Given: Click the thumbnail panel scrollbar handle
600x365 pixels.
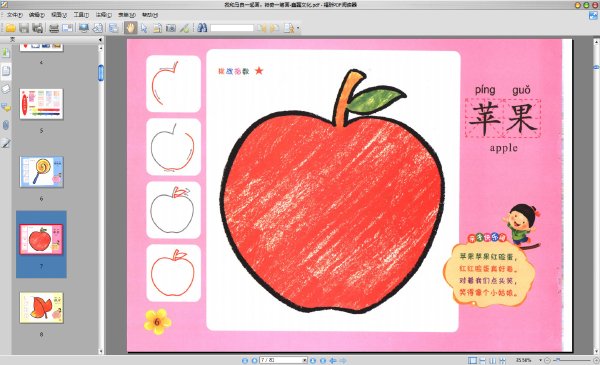Looking at the screenshot, I should pyautogui.click(x=101, y=73).
